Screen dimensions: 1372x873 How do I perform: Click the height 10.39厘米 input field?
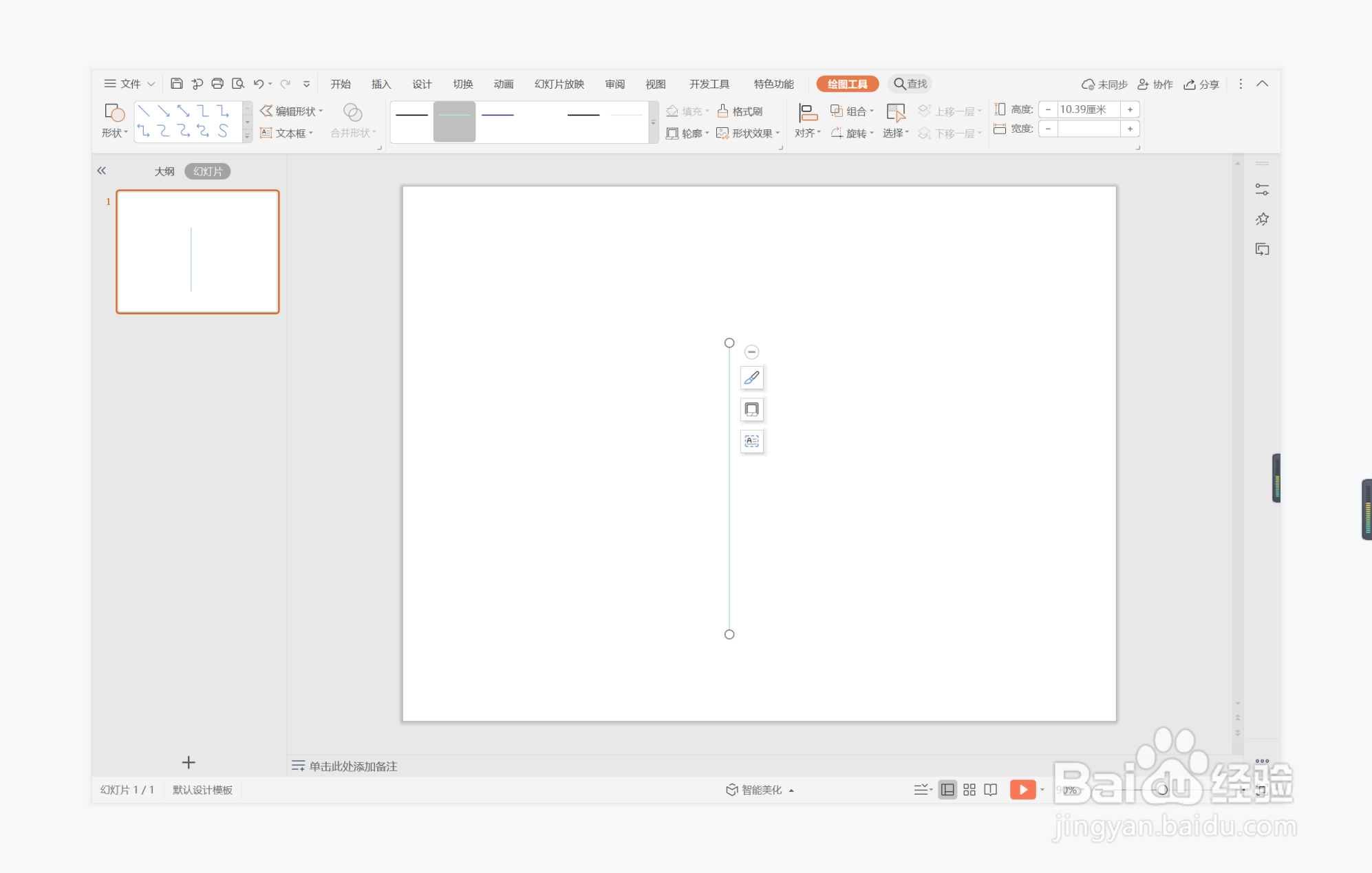(1087, 109)
